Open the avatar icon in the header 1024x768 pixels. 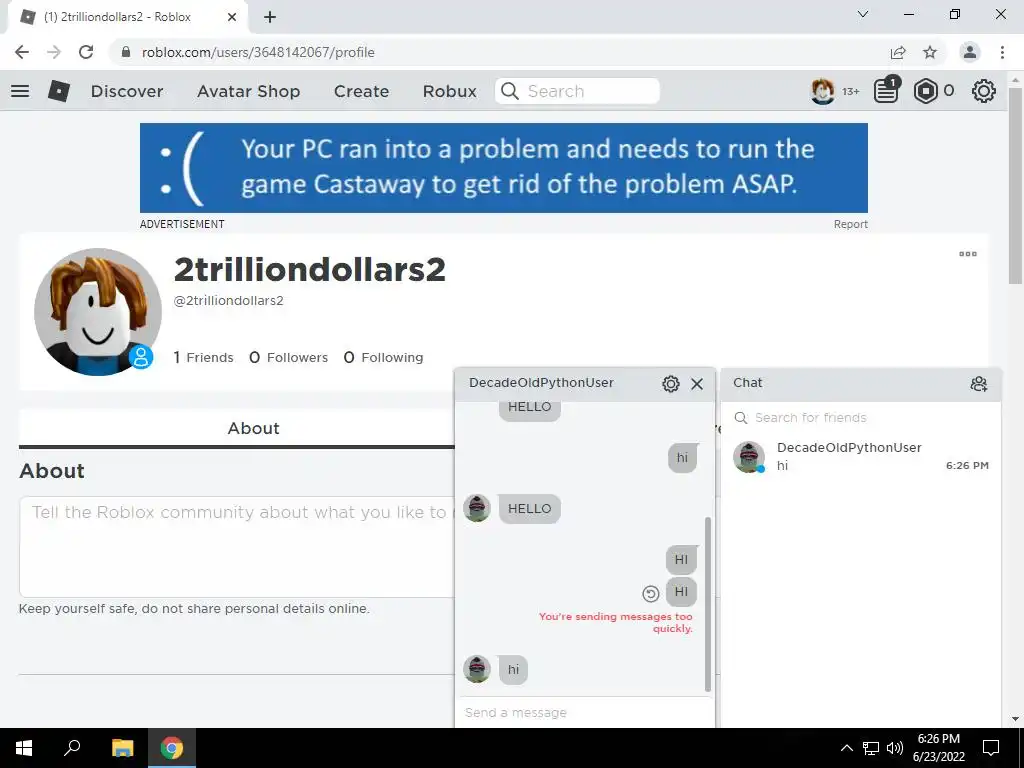coord(822,91)
